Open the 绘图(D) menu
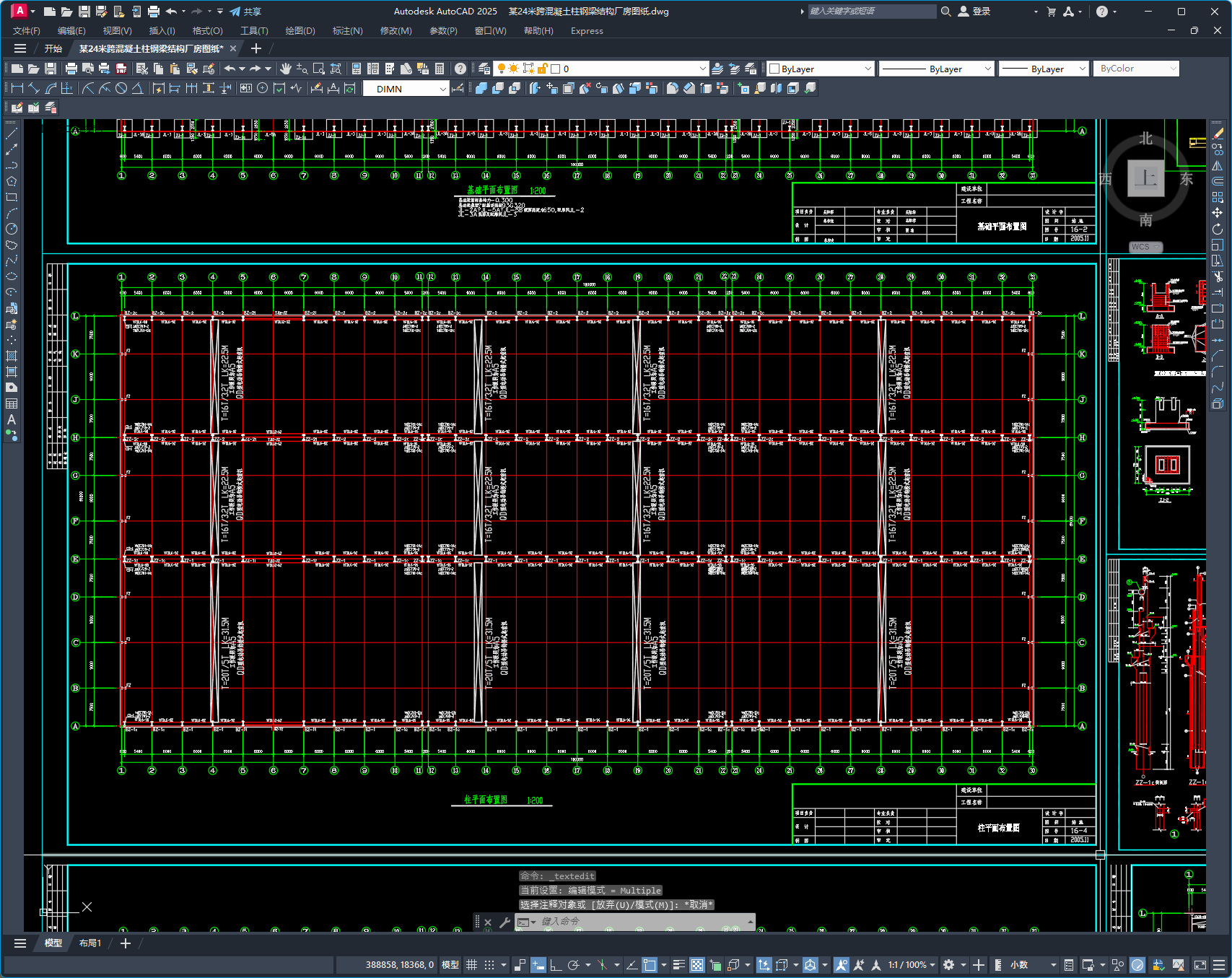1232x978 pixels. click(300, 31)
